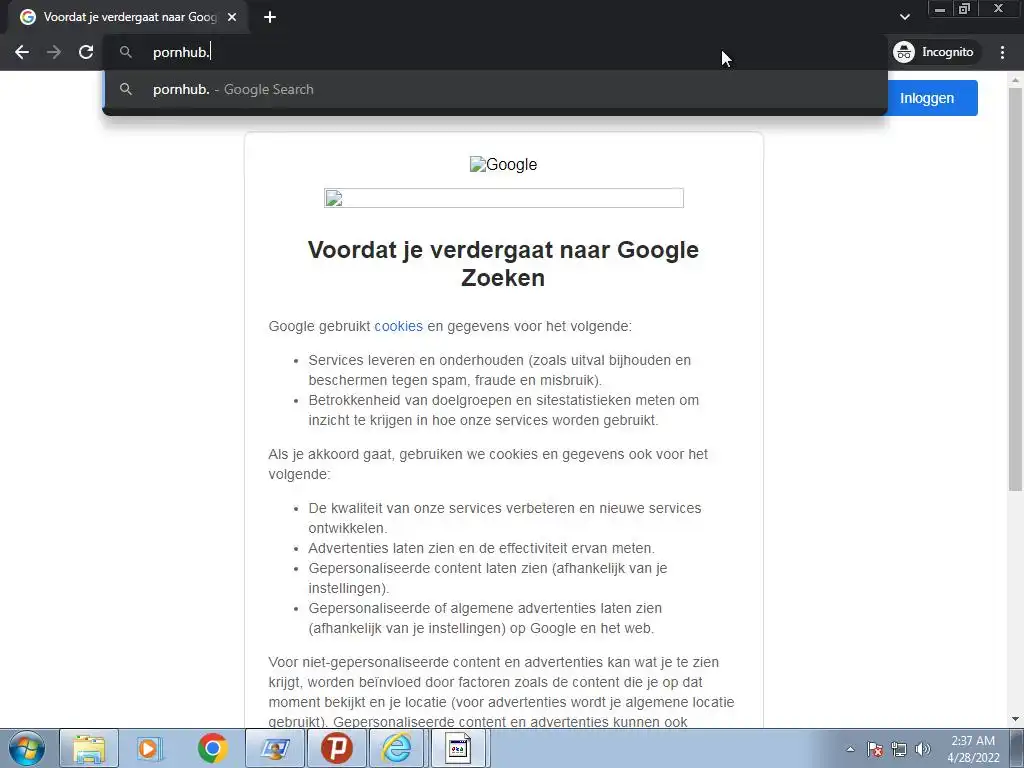Open Windows Explorer from the taskbar

89,748
